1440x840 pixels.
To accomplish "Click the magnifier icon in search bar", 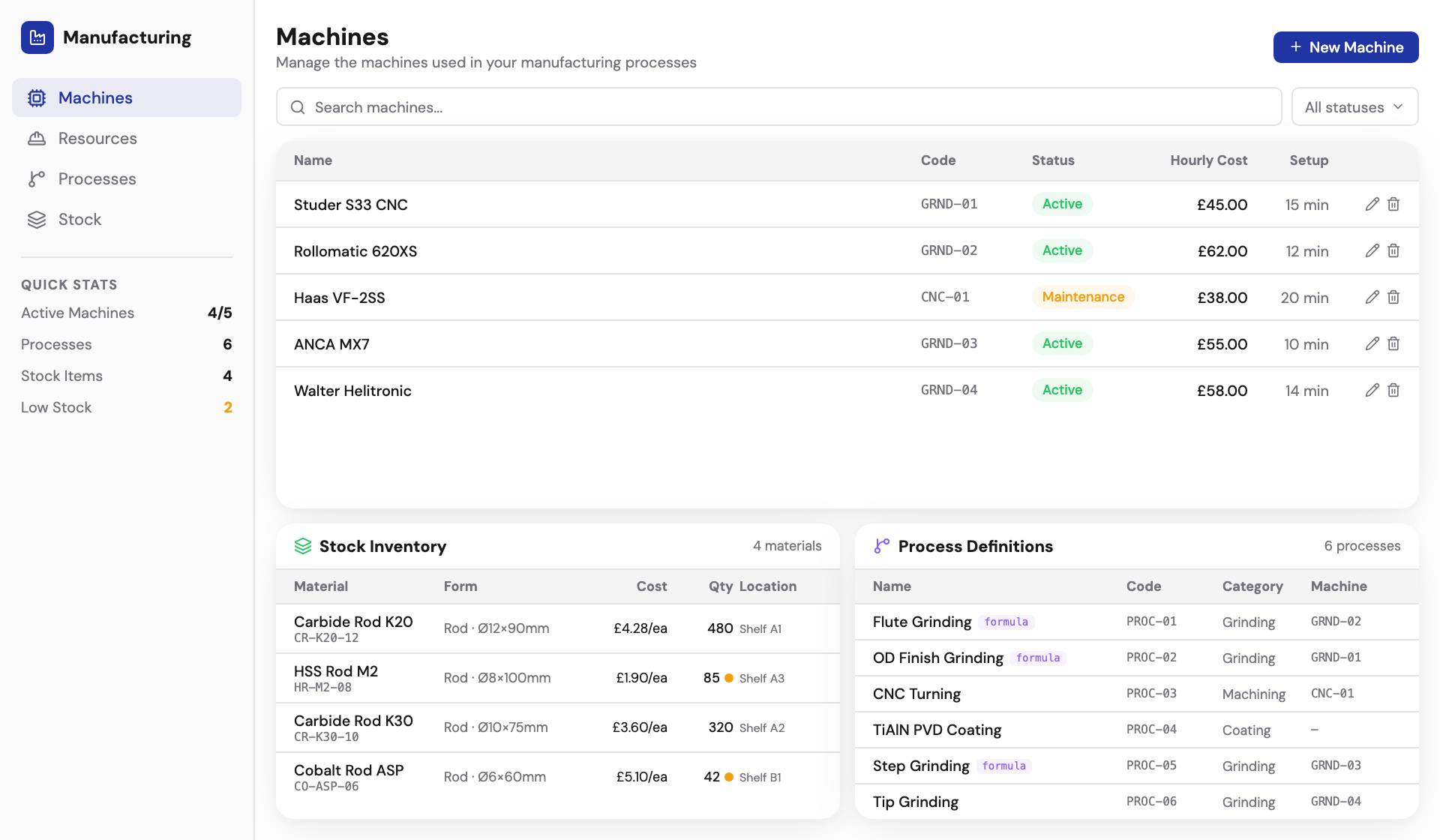I will click(x=298, y=107).
